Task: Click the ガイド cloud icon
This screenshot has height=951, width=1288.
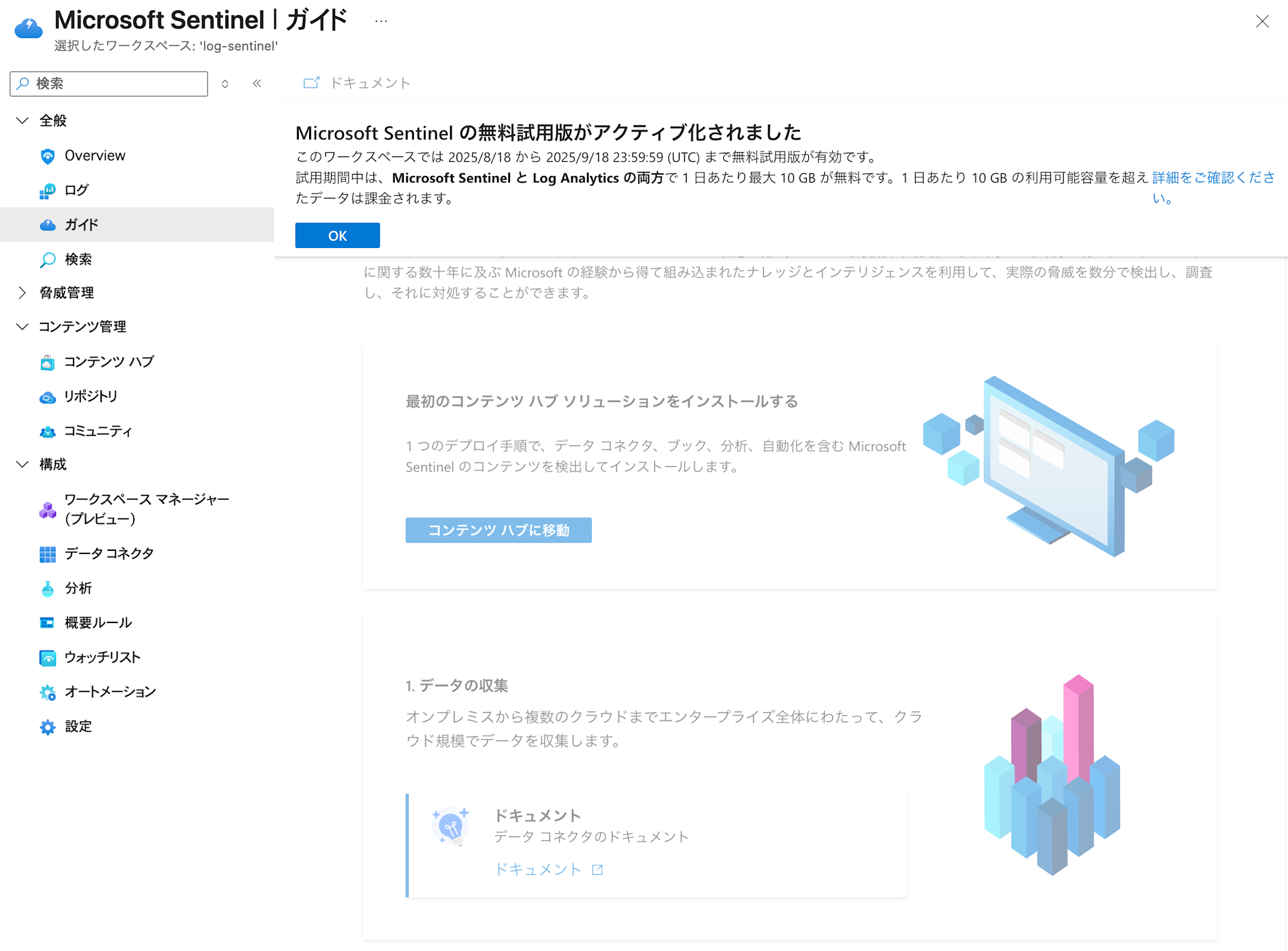Action: point(48,225)
